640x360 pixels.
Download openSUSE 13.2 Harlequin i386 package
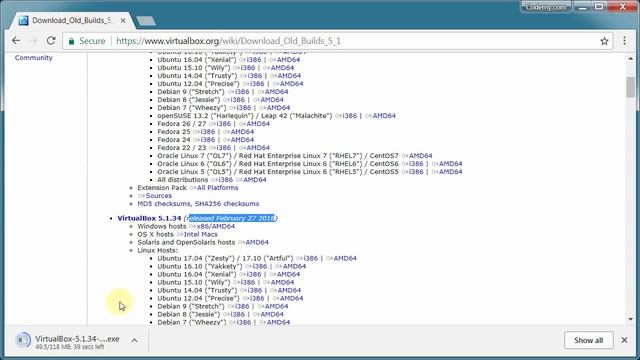click(x=349, y=116)
